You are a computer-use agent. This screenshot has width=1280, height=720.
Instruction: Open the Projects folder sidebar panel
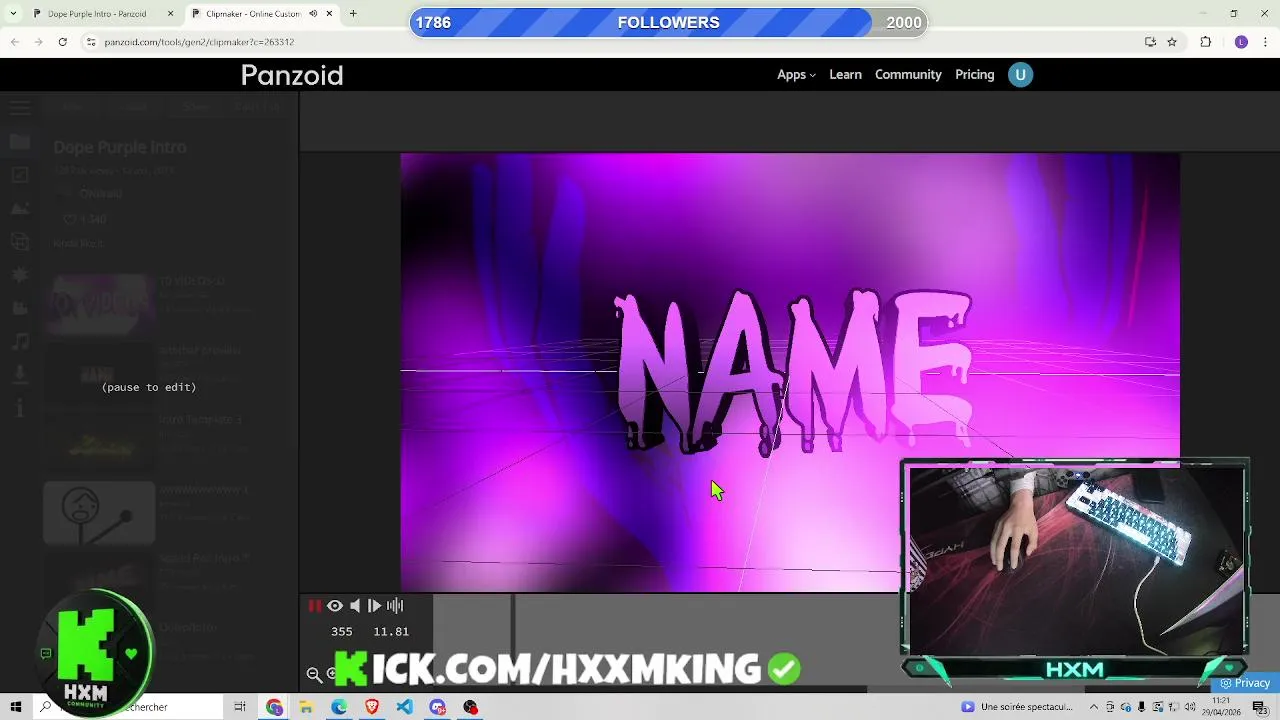[20, 141]
